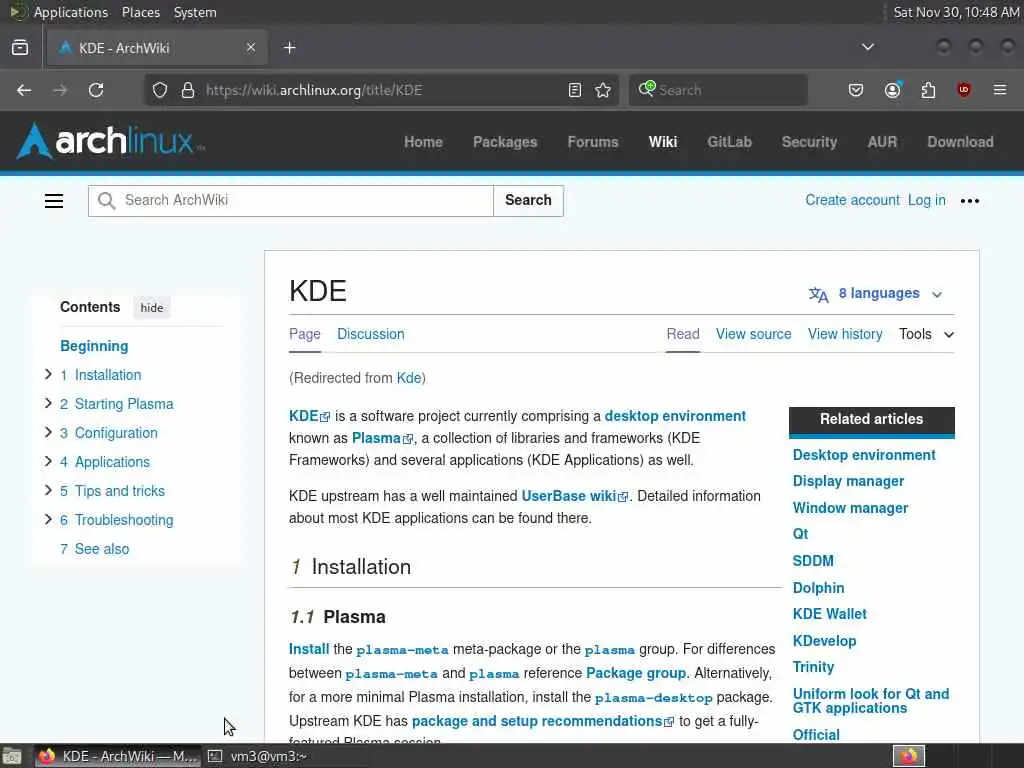
Task: Open the Places menu in top panel
Action: 140,12
